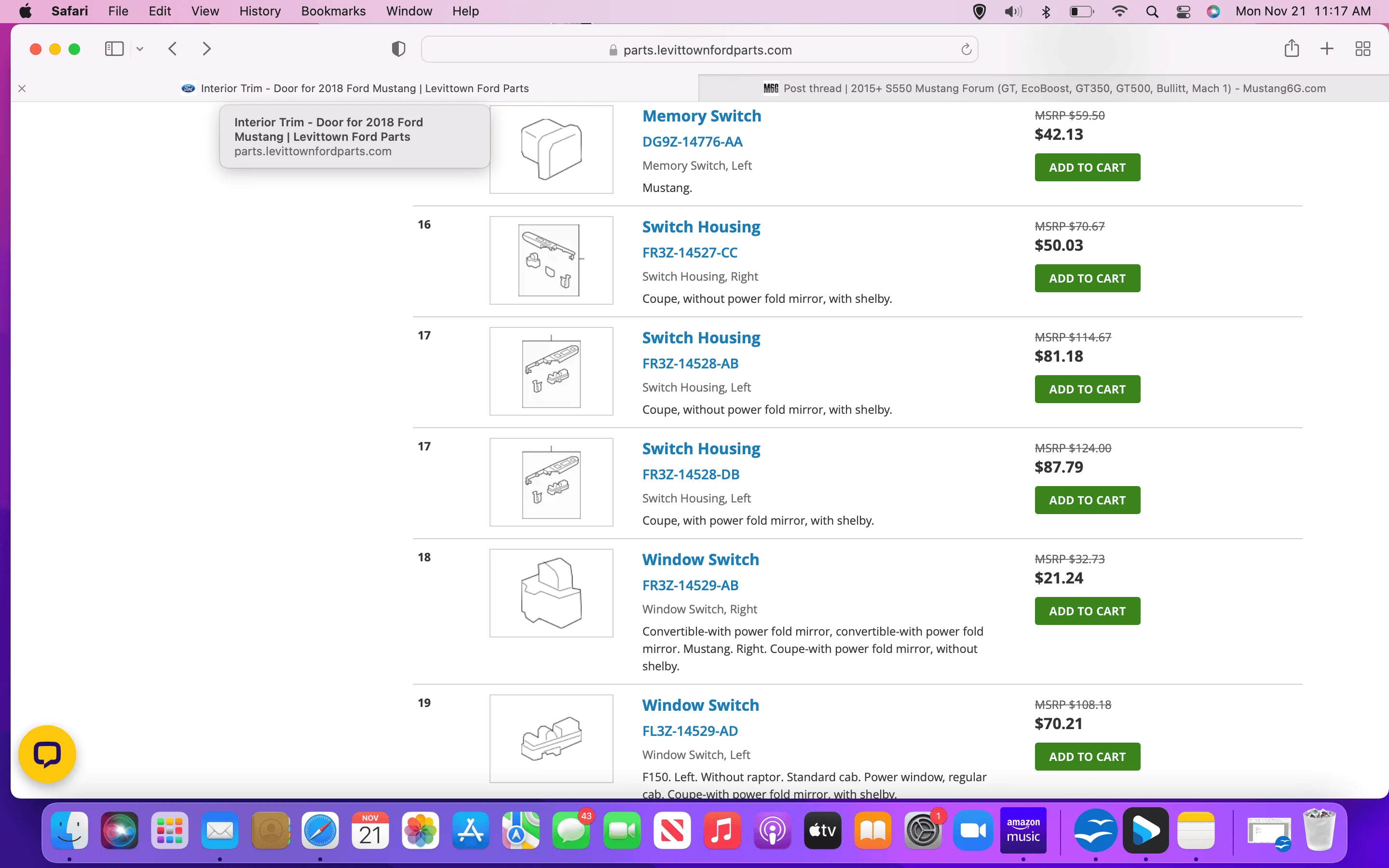
Task: Open Control Center in menu bar
Action: pyautogui.click(x=1183, y=12)
